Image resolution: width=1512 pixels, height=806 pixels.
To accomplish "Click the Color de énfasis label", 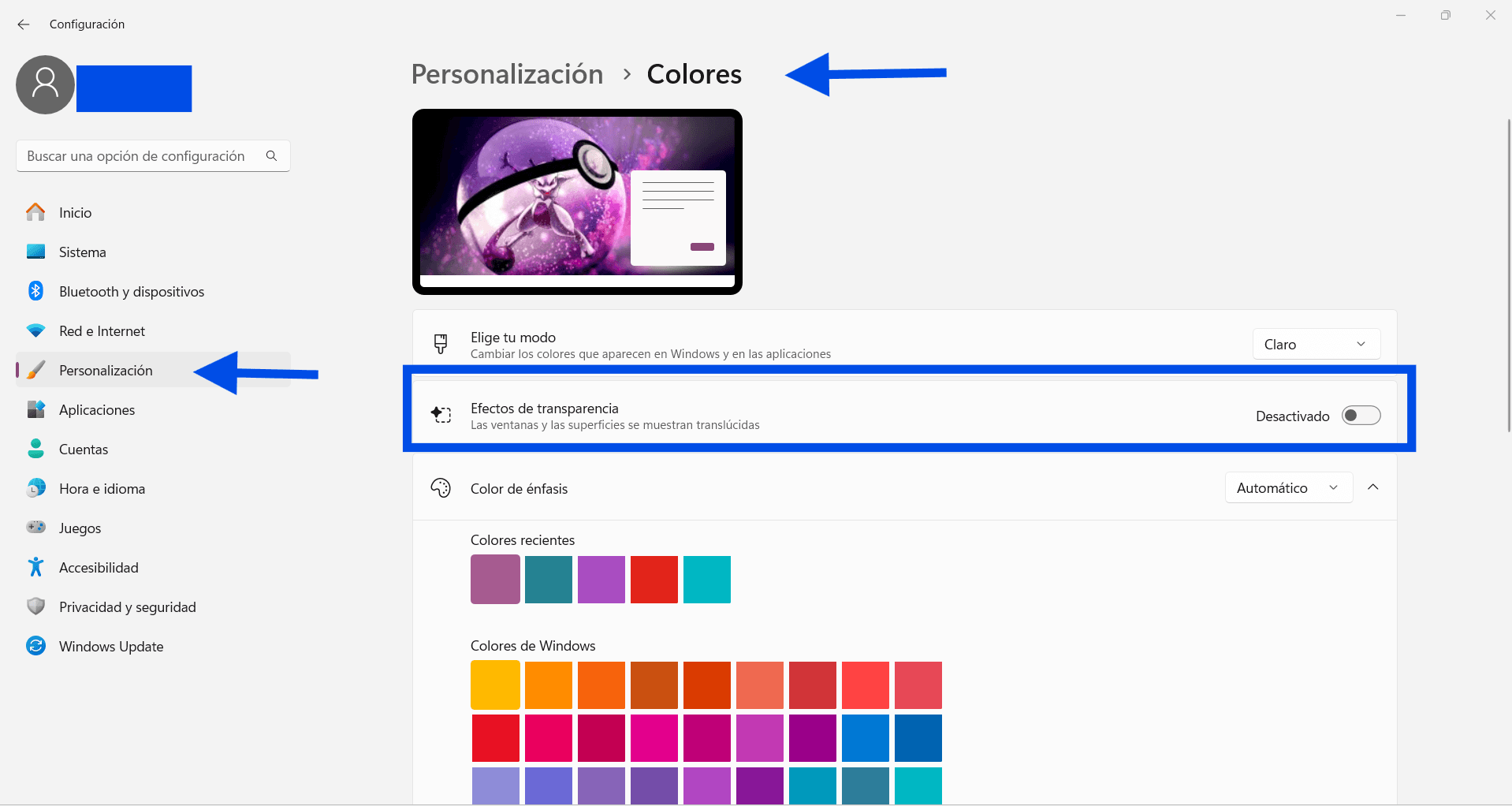I will coord(519,489).
